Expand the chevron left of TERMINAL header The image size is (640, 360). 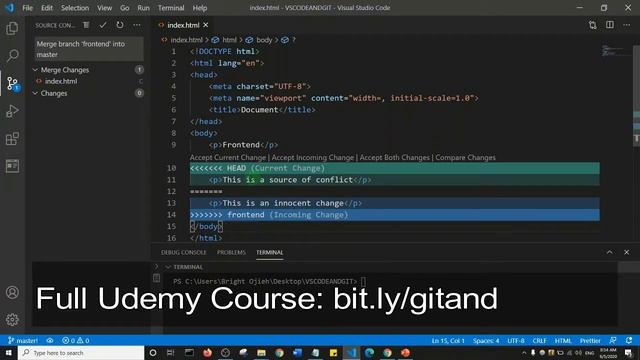pos(156,267)
